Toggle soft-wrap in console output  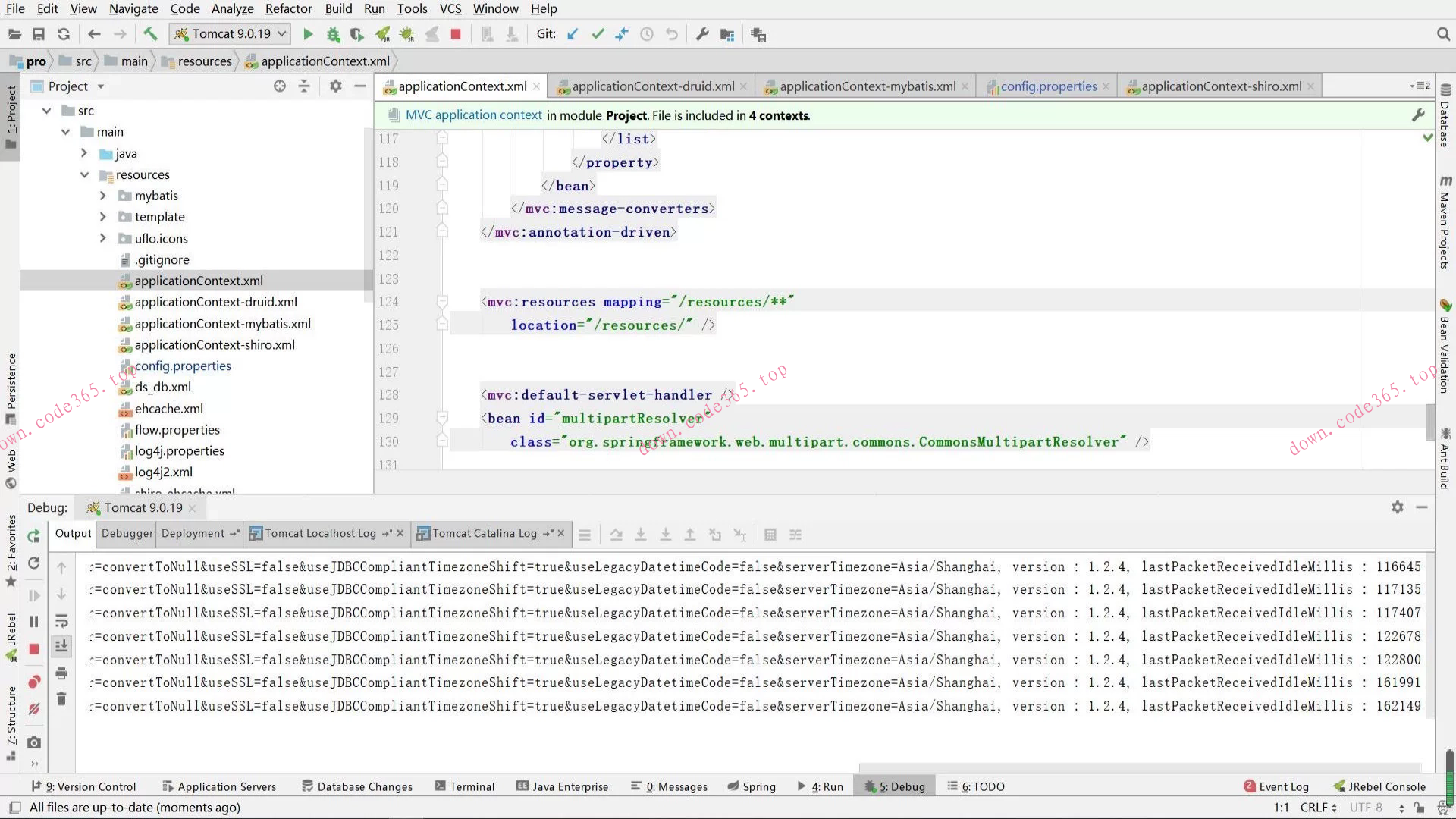pos(61,621)
